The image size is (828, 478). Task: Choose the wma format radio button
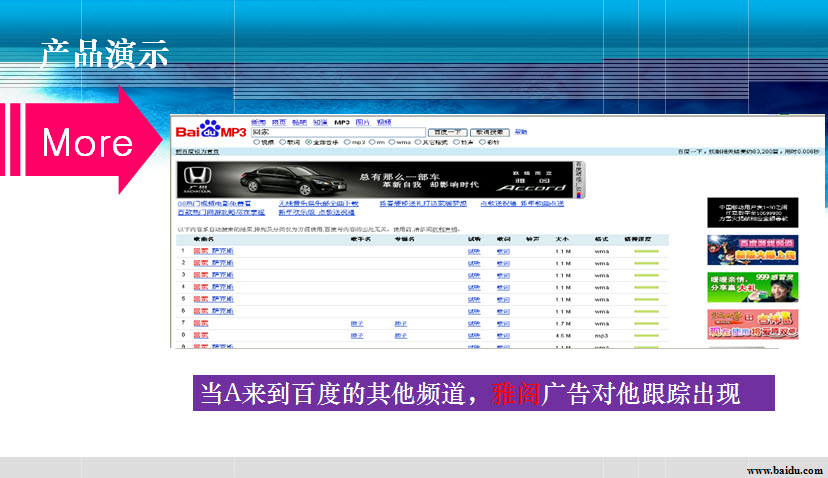tap(392, 142)
